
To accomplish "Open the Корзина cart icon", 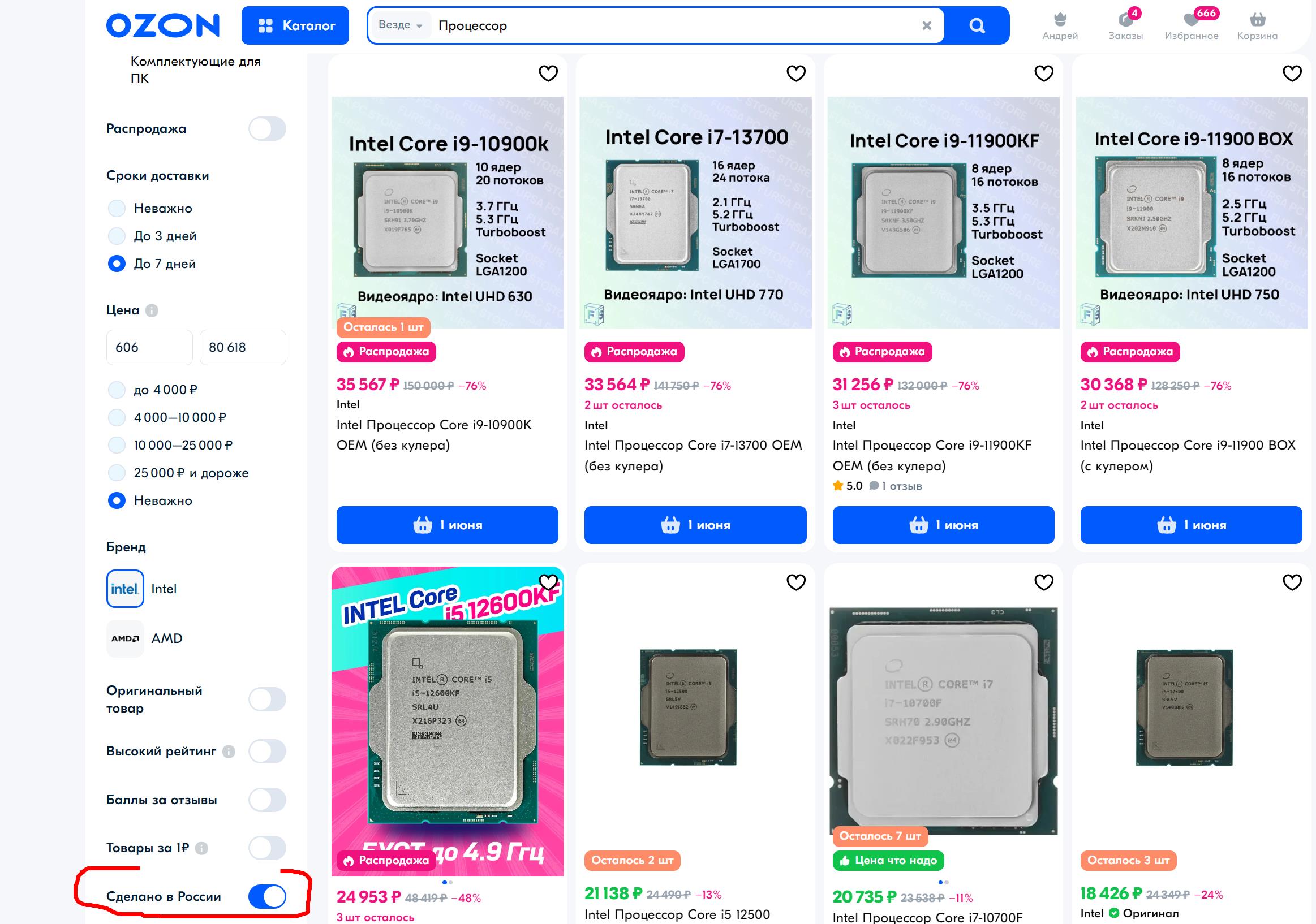I will [x=1258, y=27].
